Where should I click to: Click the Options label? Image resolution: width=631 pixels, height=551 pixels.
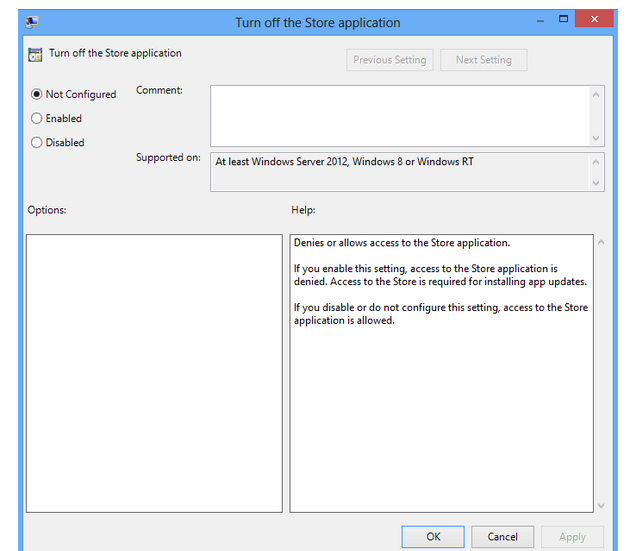click(x=47, y=210)
